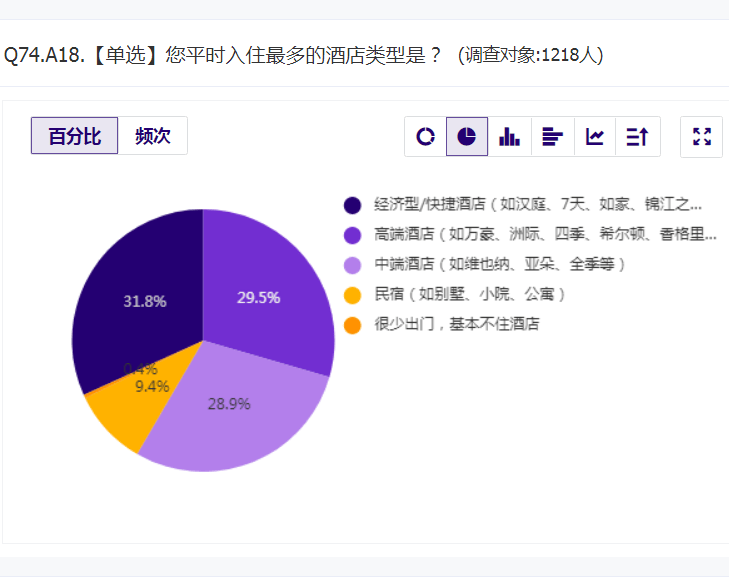Viewport: 729px width, 586px height.
Task: Click the 民宿 legend label
Action: tap(471, 295)
